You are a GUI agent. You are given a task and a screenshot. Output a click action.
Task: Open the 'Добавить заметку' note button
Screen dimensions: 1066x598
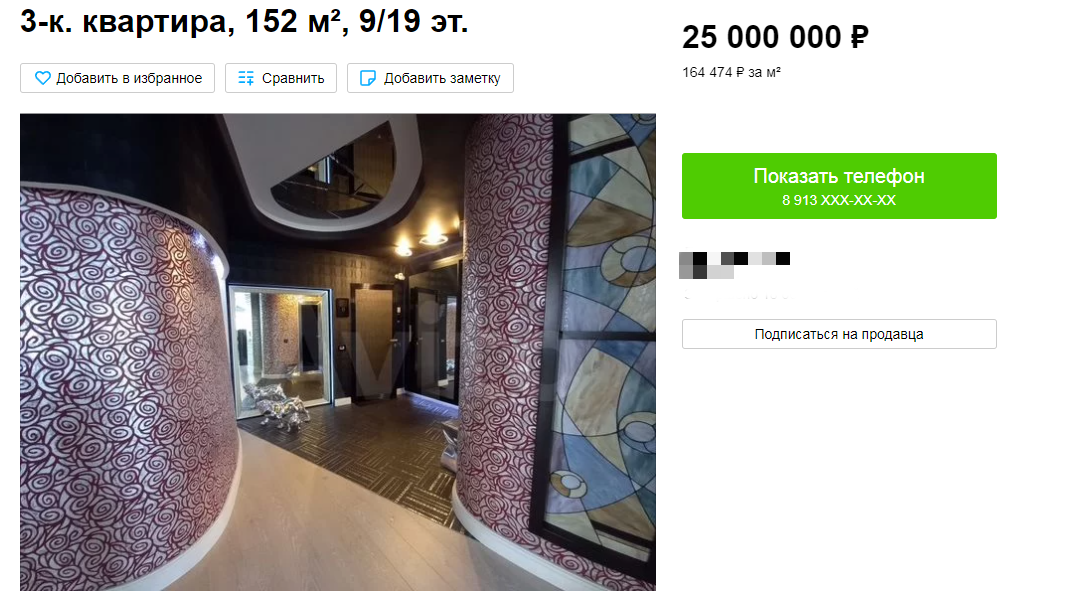point(430,78)
